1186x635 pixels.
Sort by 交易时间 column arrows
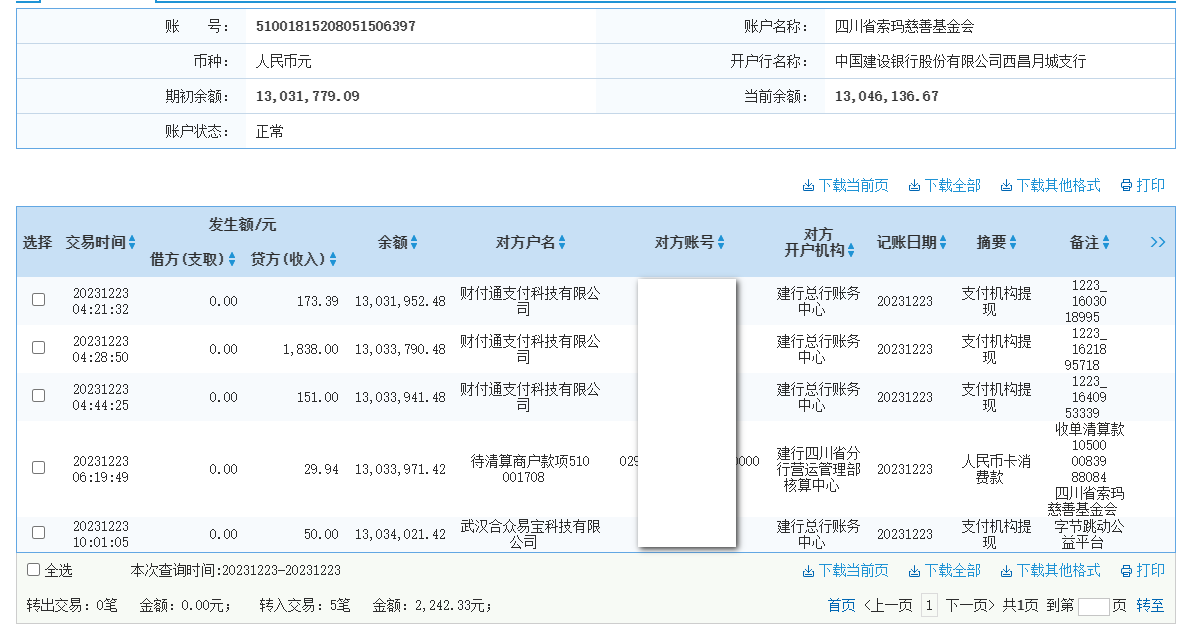pyautogui.click(x=132, y=243)
